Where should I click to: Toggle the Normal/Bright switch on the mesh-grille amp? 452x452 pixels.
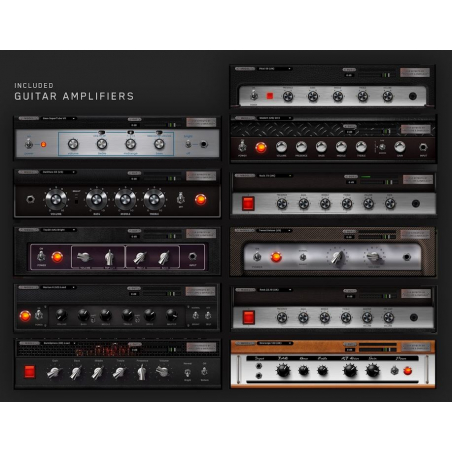tap(188, 372)
